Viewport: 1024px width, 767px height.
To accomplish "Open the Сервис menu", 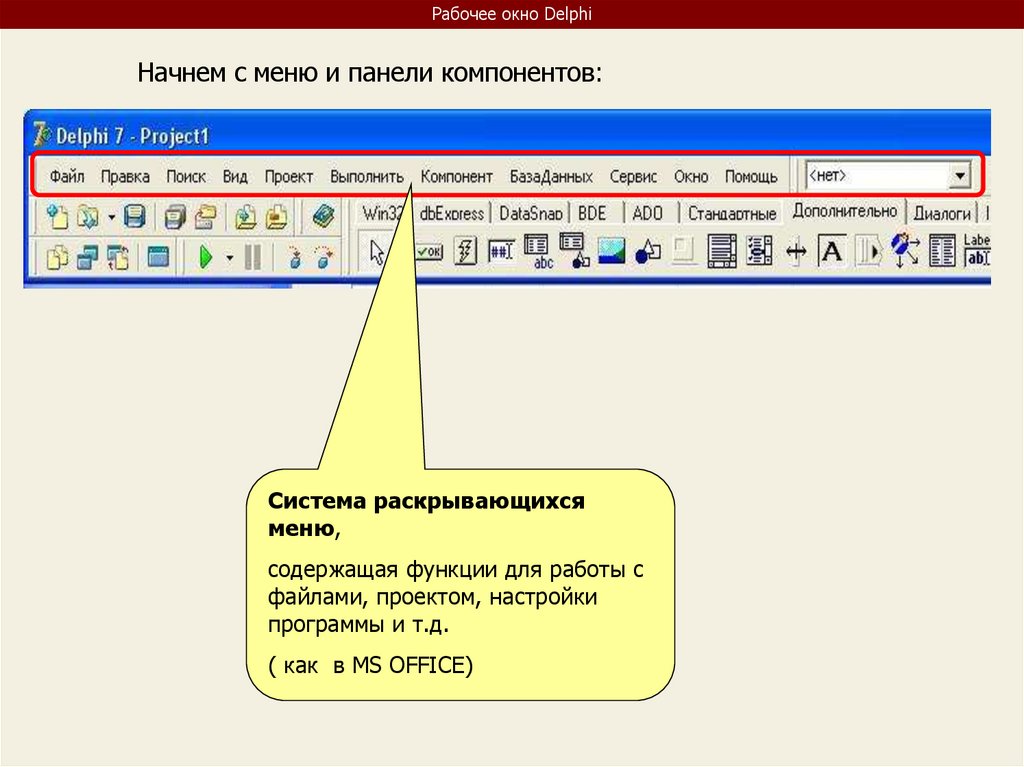I will [633, 176].
